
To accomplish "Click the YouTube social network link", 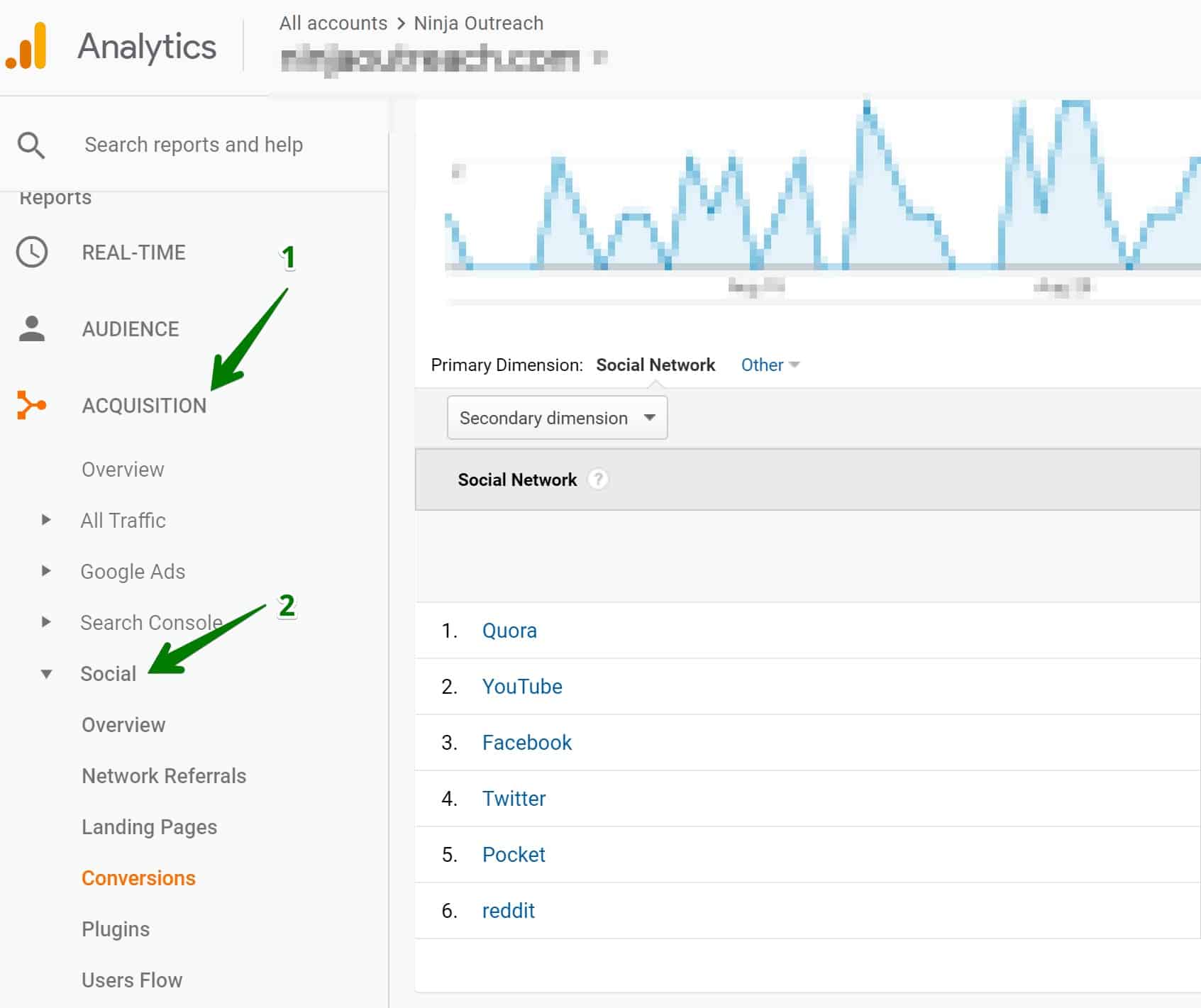I will pyautogui.click(x=522, y=687).
